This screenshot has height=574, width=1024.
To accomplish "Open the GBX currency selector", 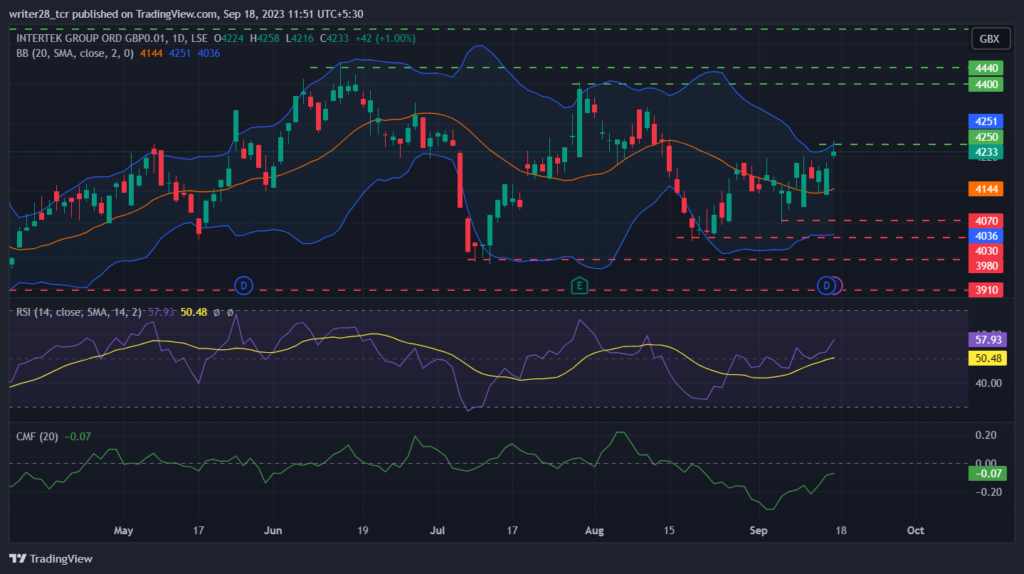I will tap(989, 39).
